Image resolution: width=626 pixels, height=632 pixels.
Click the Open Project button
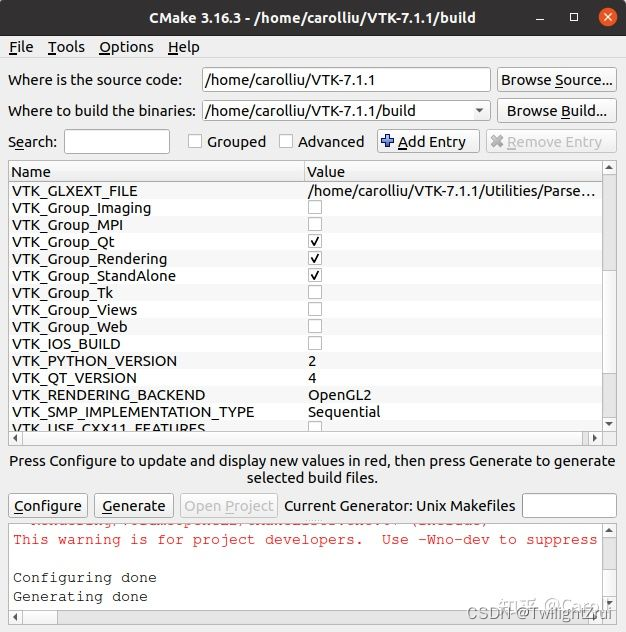[x=229, y=505]
